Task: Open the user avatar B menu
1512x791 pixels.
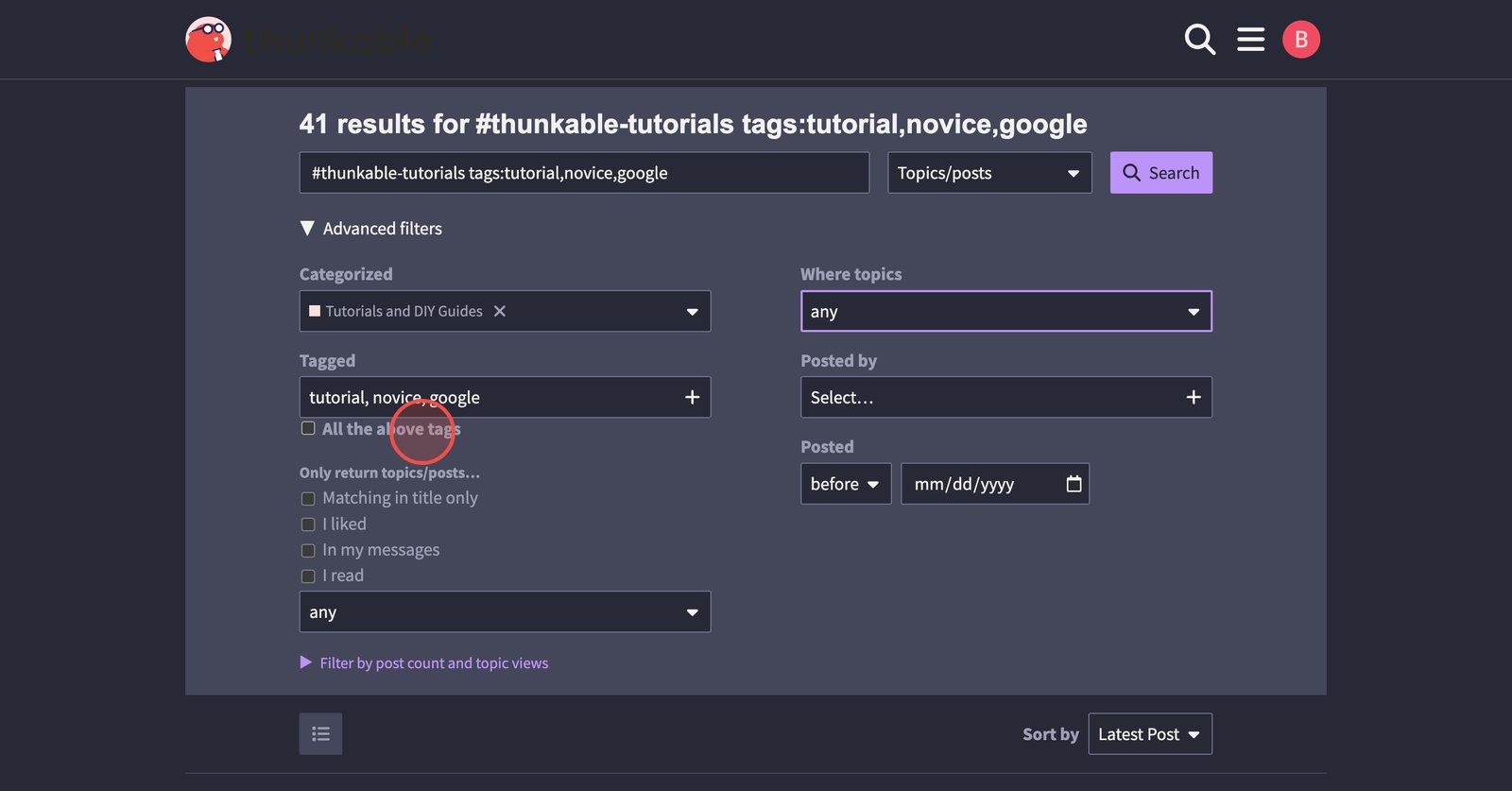Action: point(1300,40)
